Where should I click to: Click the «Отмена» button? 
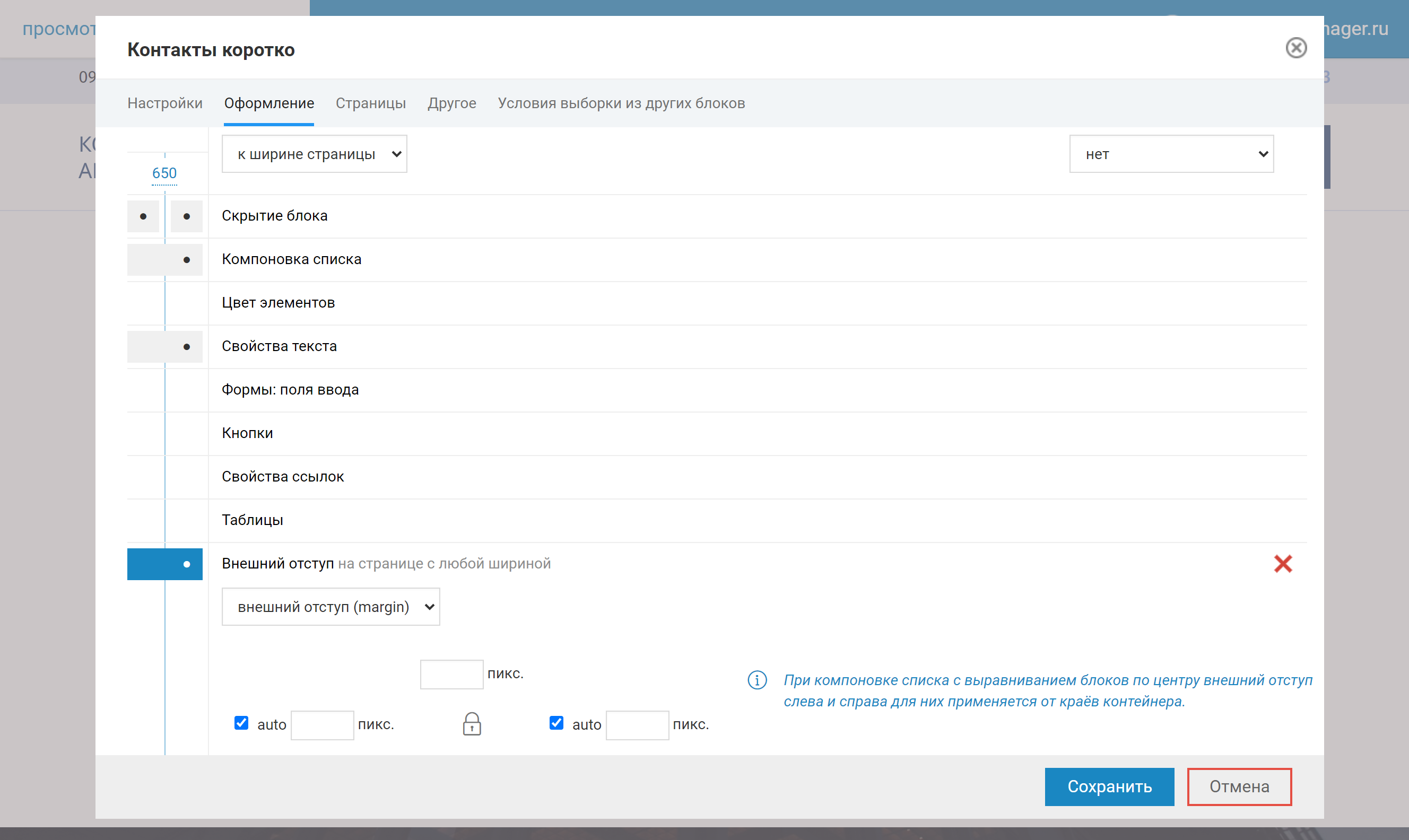pyautogui.click(x=1239, y=786)
